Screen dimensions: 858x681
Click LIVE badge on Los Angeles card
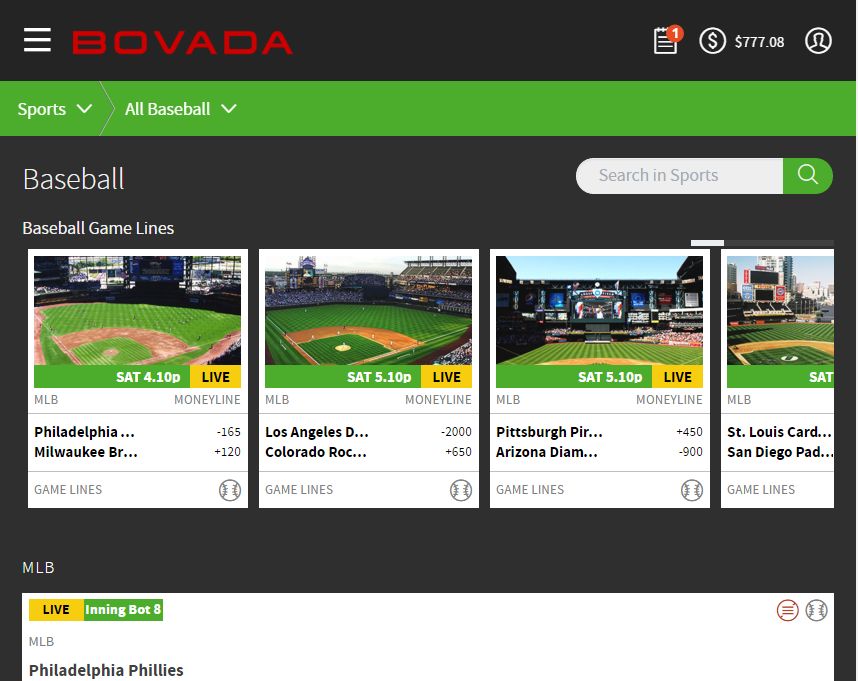[x=447, y=377]
